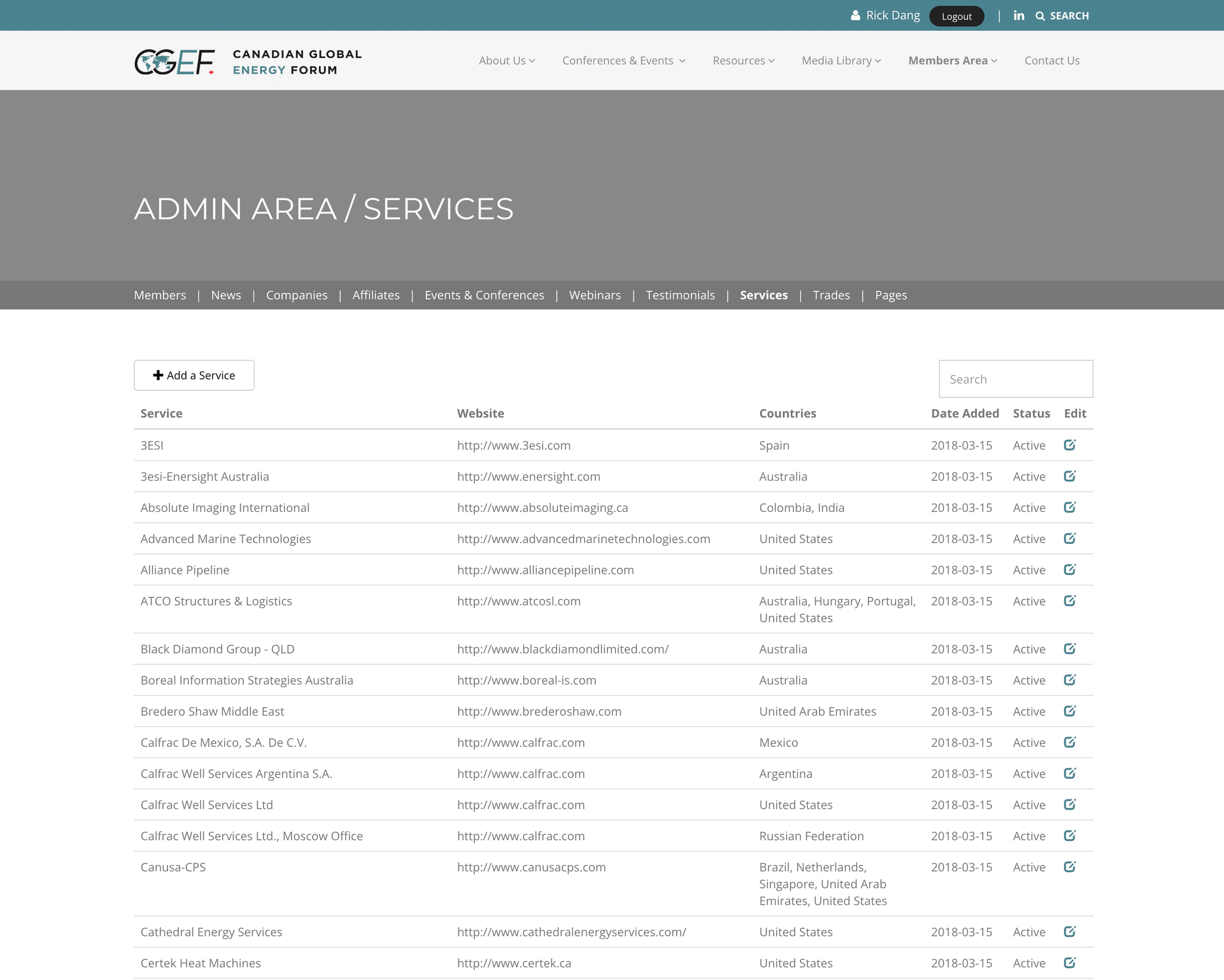Edit Calfrac Well Services Argentina S.A.

1069,773
